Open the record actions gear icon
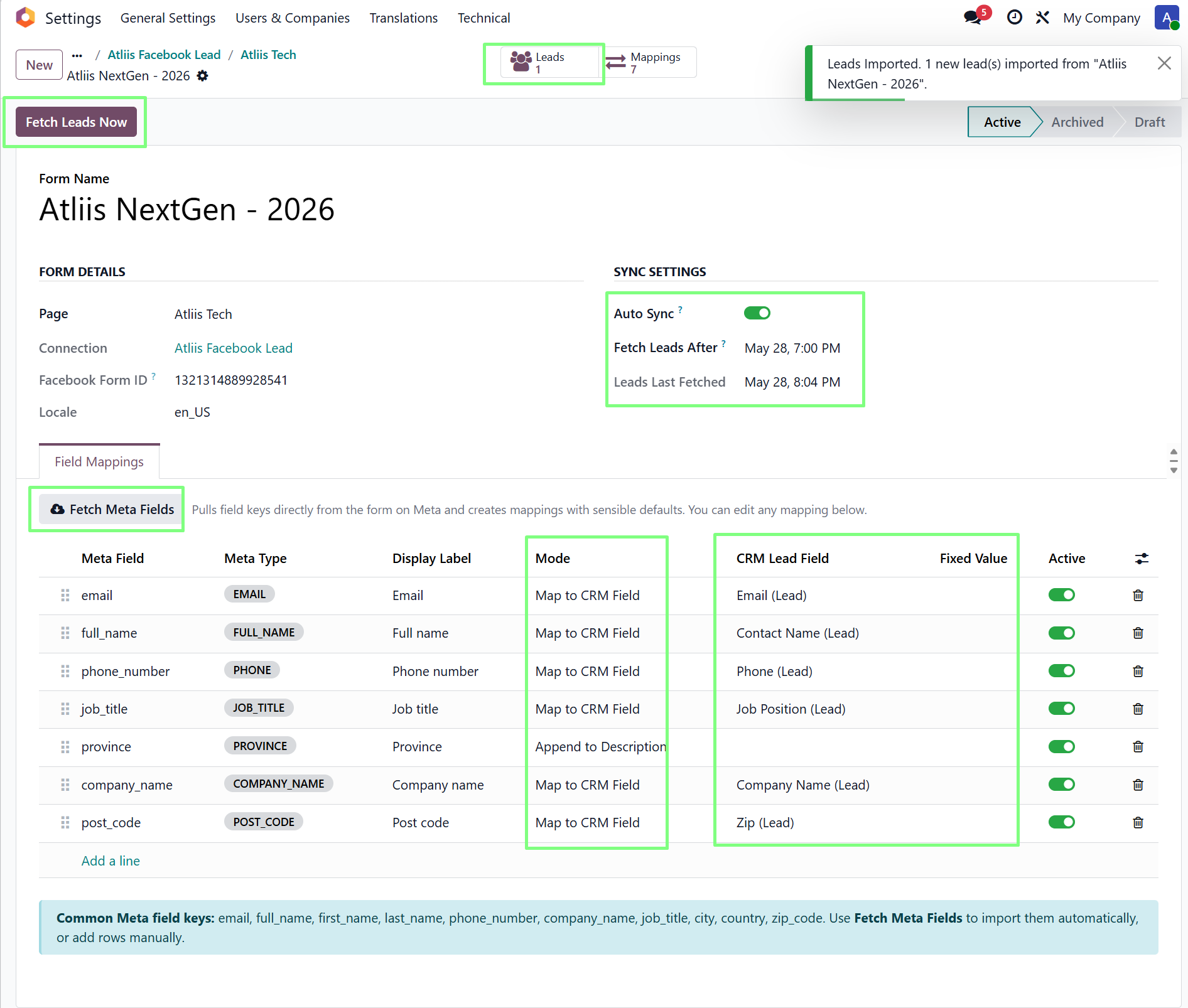 (x=202, y=76)
